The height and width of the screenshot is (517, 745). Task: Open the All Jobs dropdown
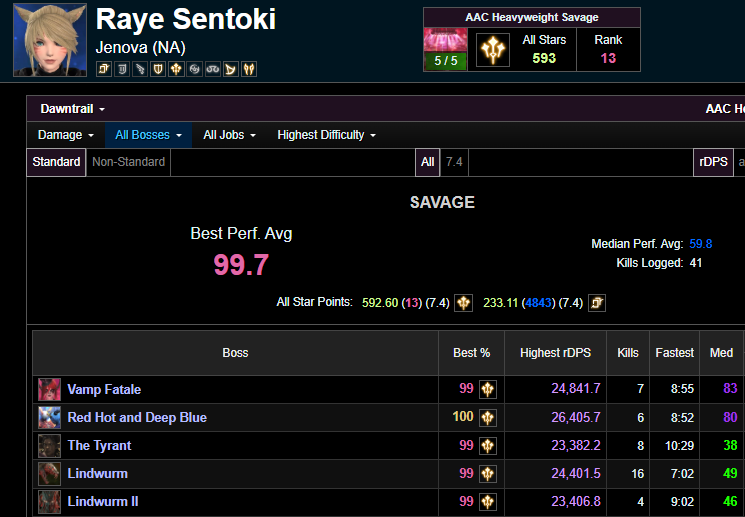click(229, 135)
